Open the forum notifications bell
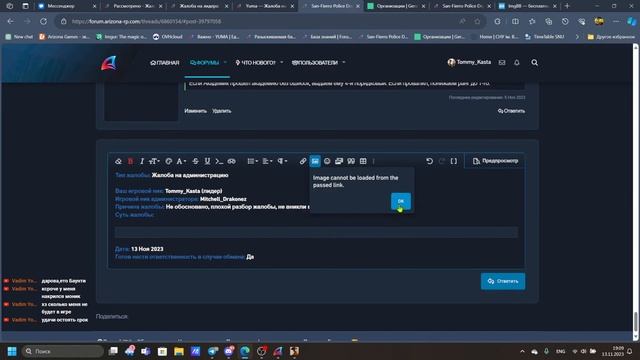Image resolution: width=640 pixels, height=360 pixels. [x=517, y=62]
